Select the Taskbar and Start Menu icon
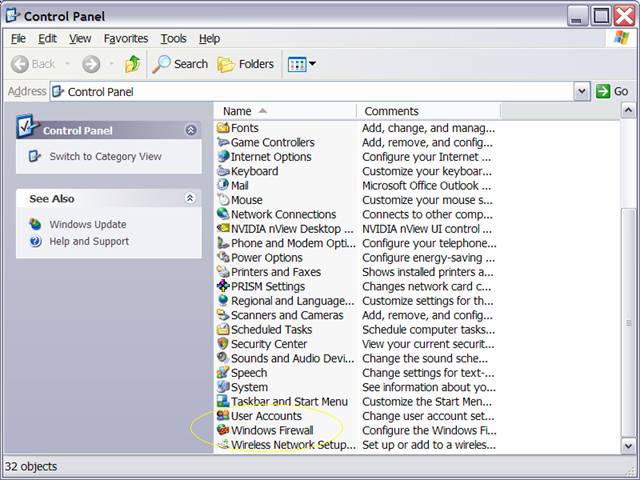Image resolution: width=640 pixels, height=480 pixels. click(x=223, y=401)
